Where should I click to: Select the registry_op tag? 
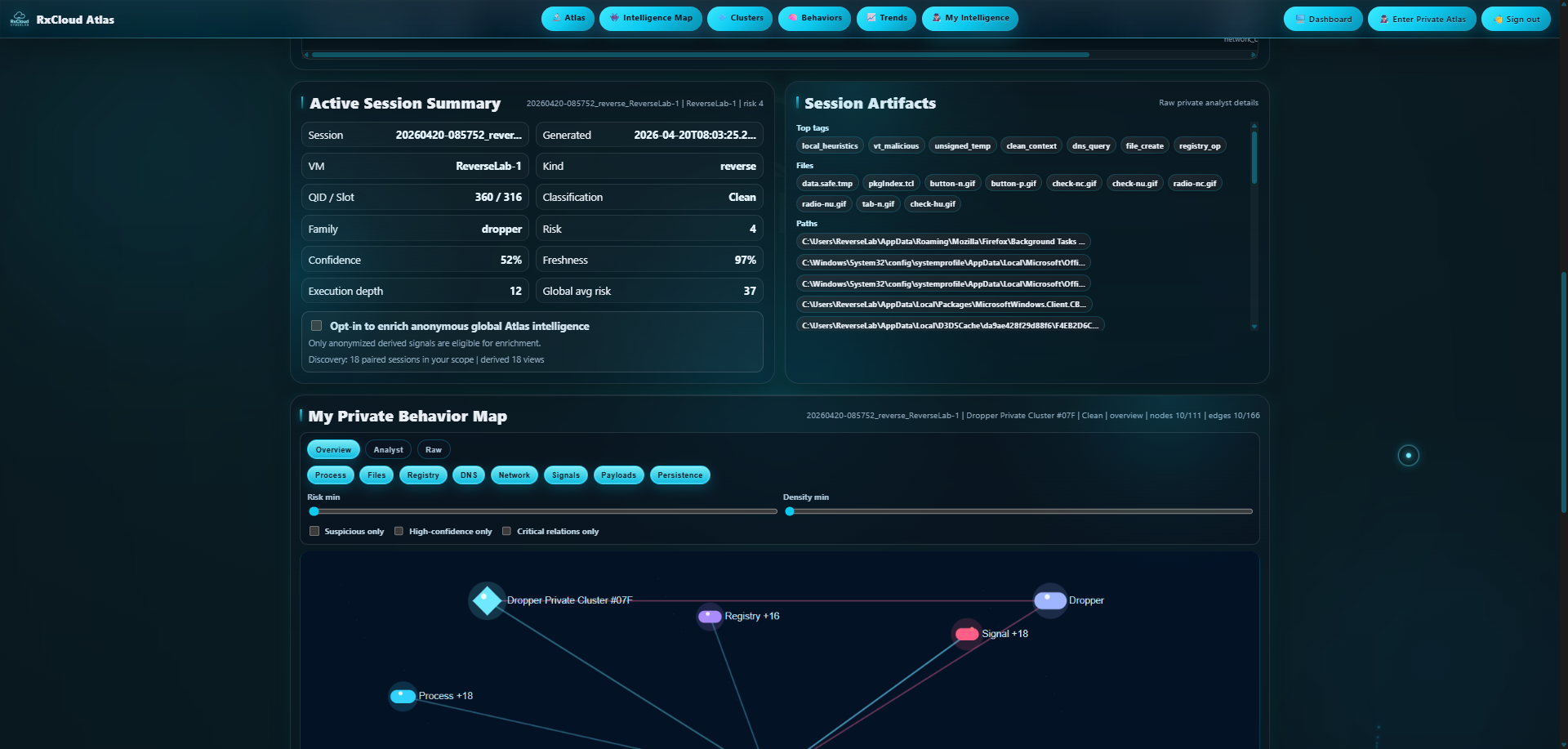click(1200, 146)
